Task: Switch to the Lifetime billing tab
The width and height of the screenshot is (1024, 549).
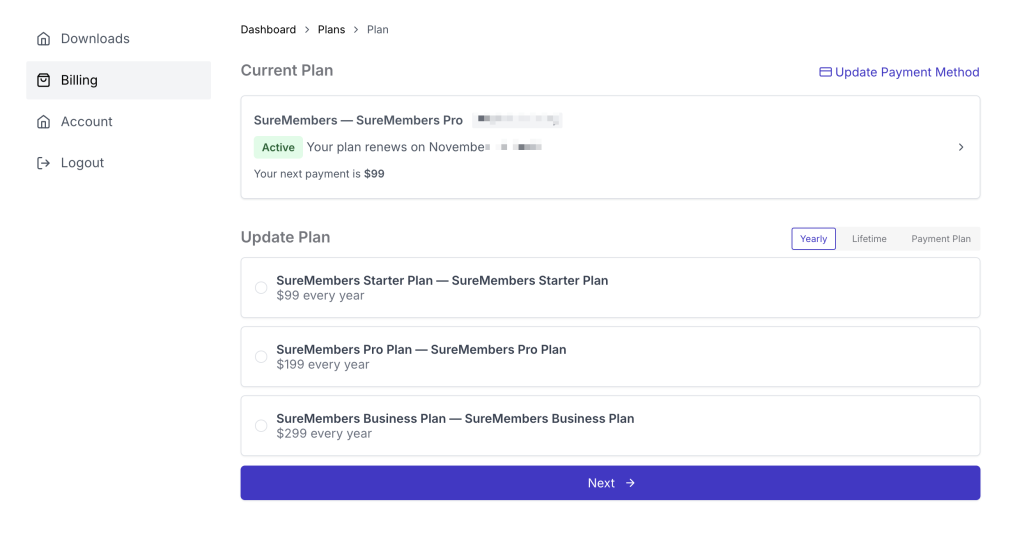Action: [869, 239]
